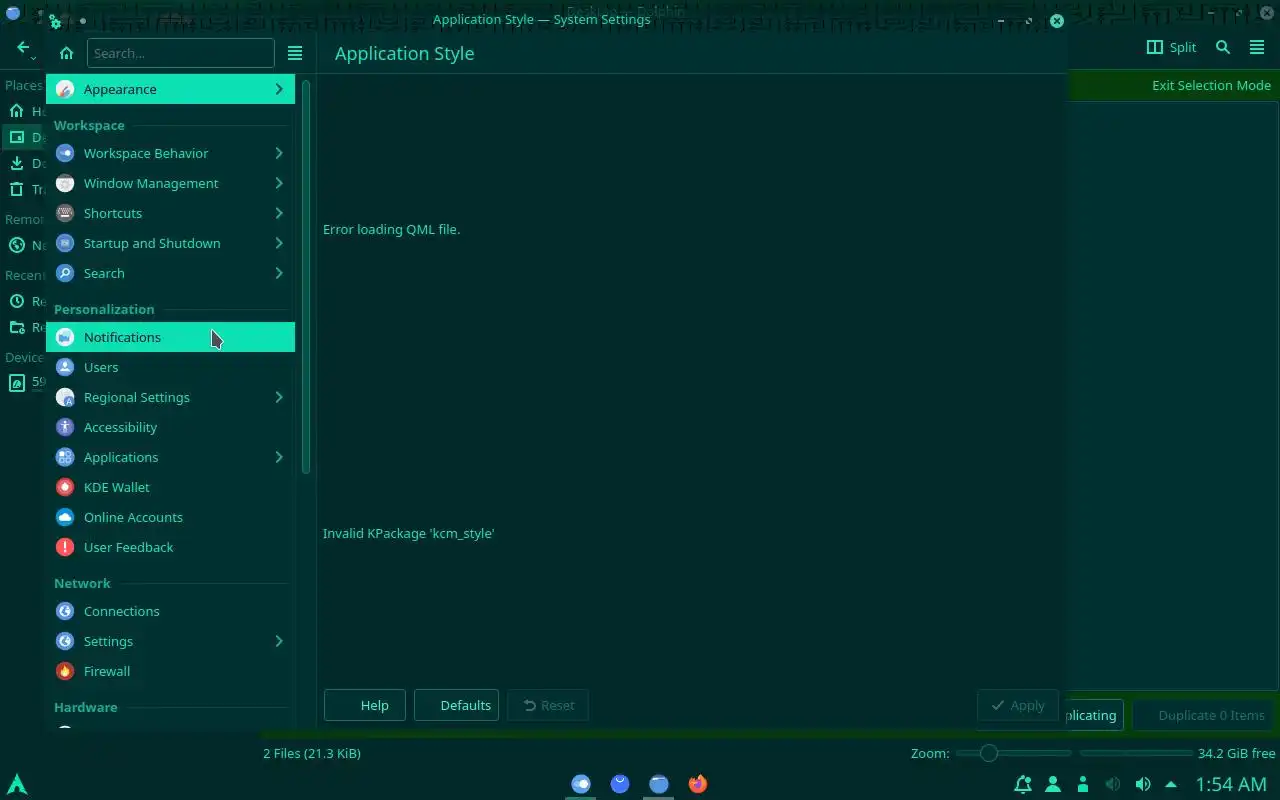Click the Application Style page heading

click(x=404, y=53)
